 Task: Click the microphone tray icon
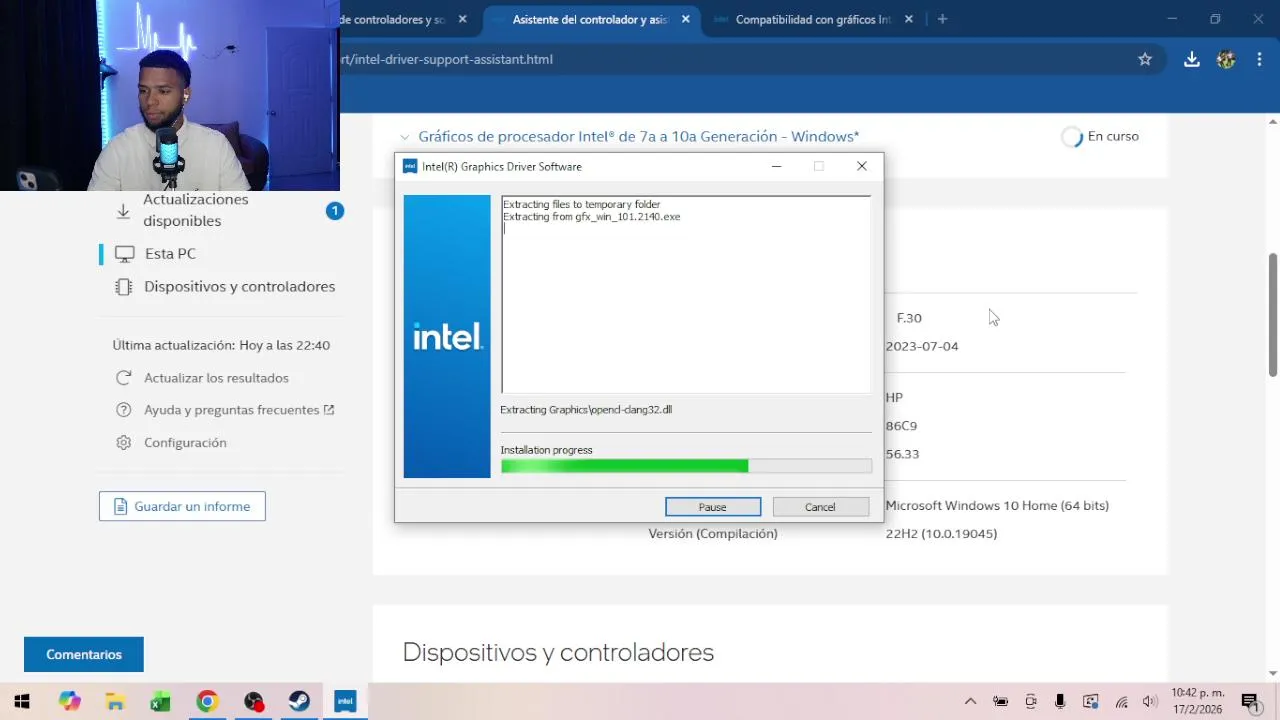tap(1060, 702)
